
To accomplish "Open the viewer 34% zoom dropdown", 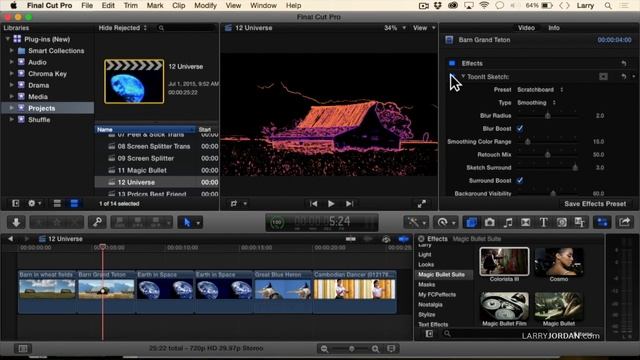I will pos(395,28).
